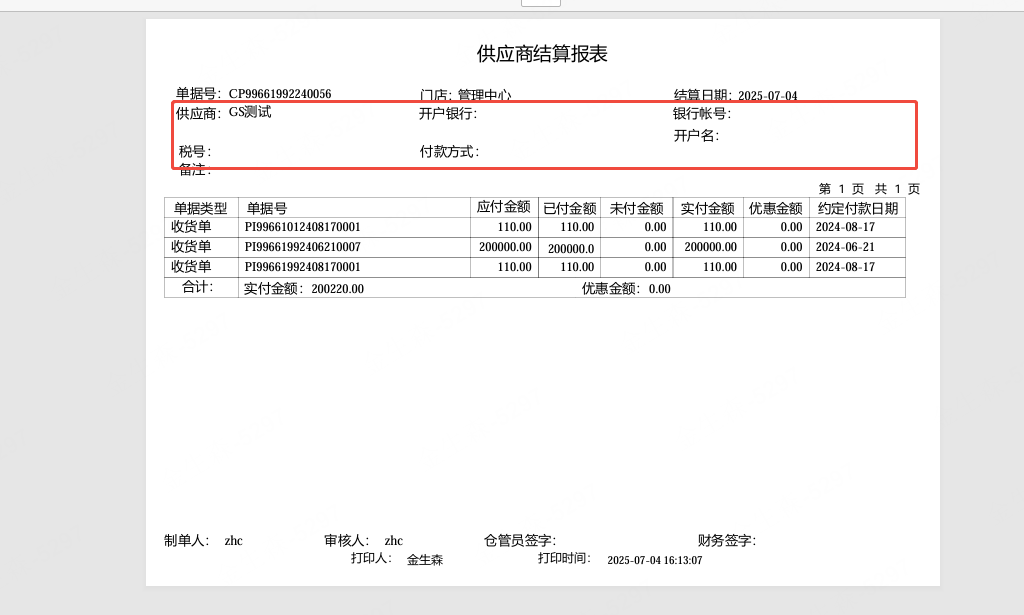The width and height of the screenshot is (1024, 615).
Task: Click 收货单 in row PI99661992406210007
Action: [x=191, y=246]
